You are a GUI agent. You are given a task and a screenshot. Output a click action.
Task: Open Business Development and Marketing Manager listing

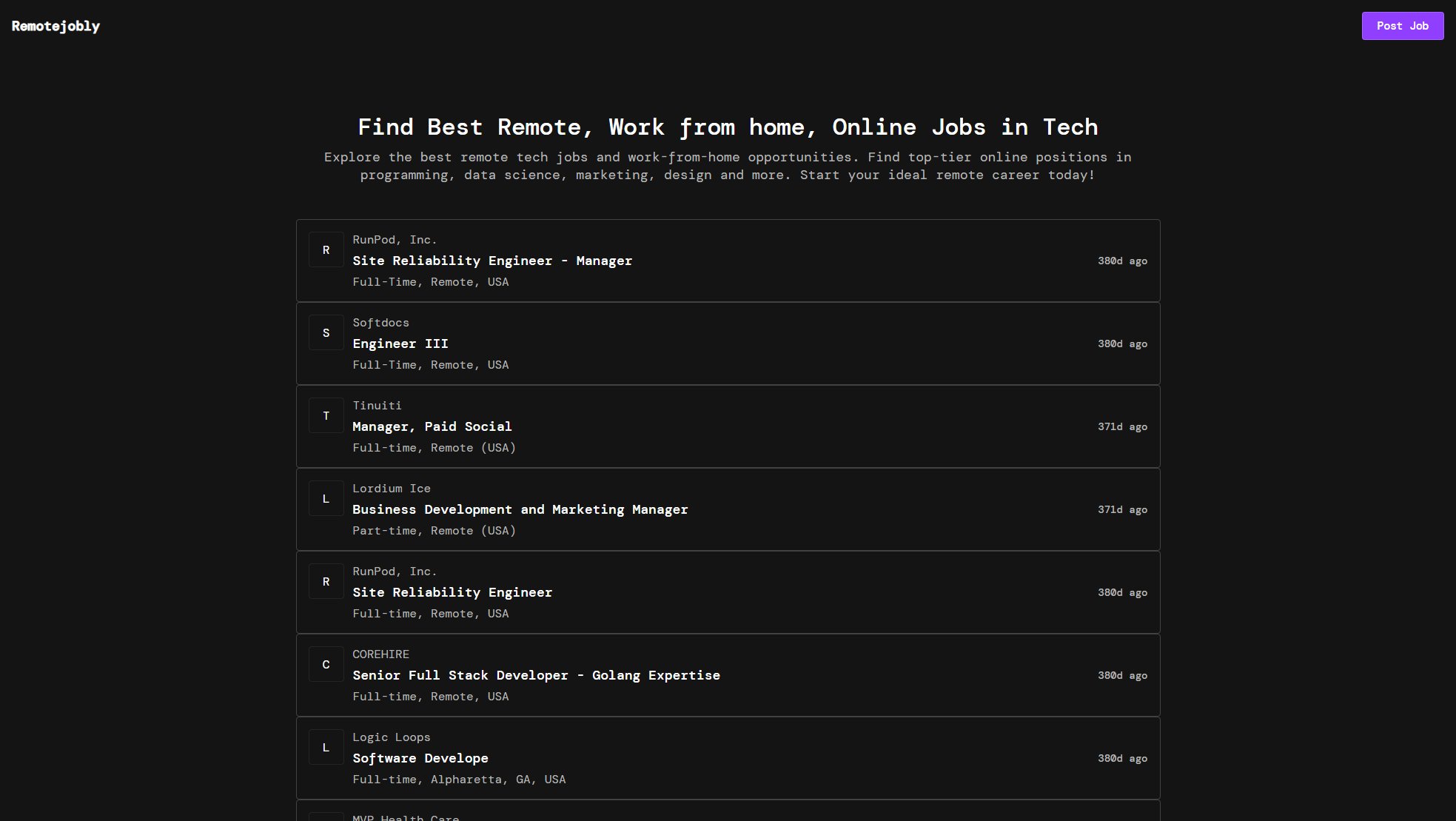520,509
